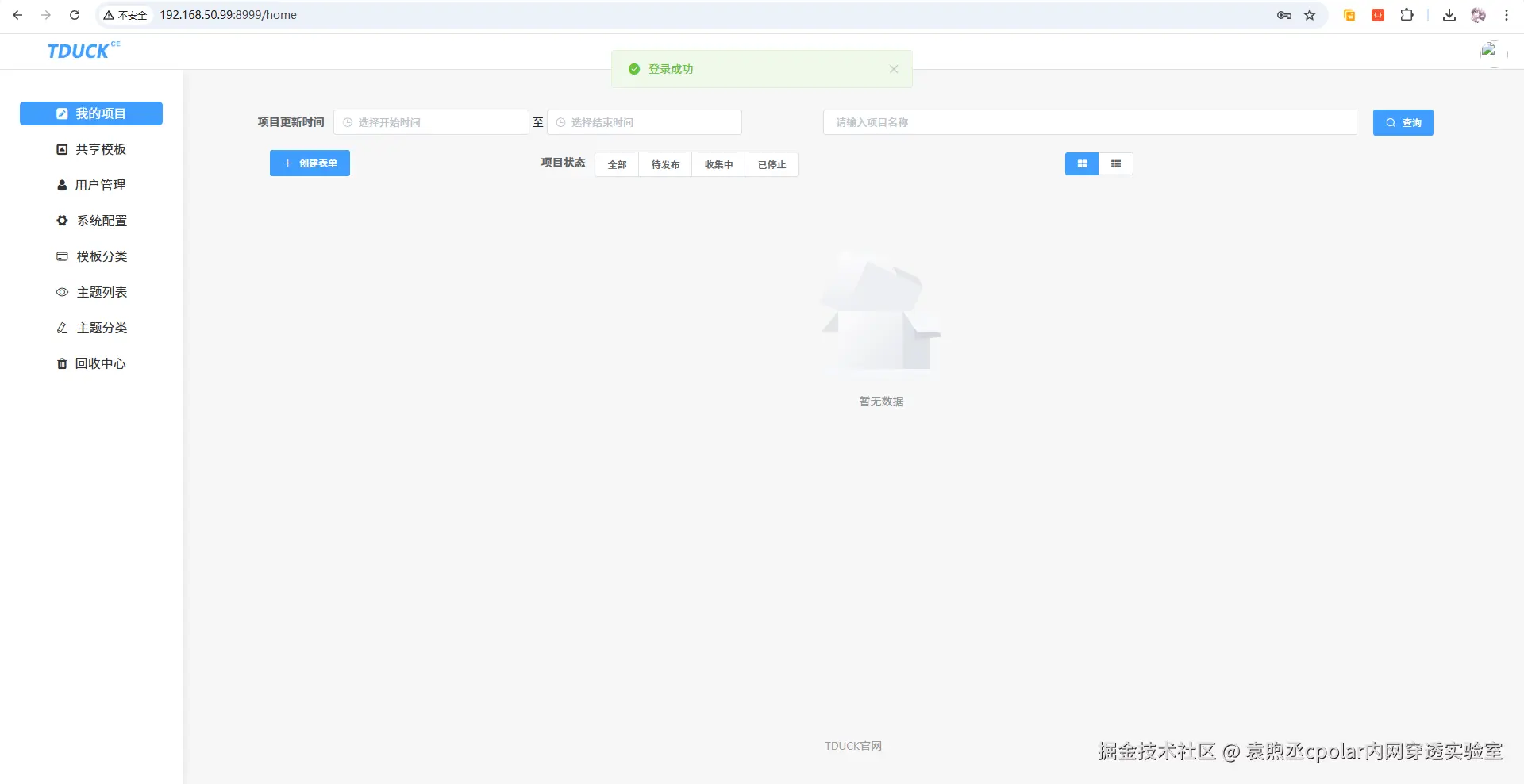Open the browser downloads
This screenshot has width=1524, height=784.
point(1449,15)
